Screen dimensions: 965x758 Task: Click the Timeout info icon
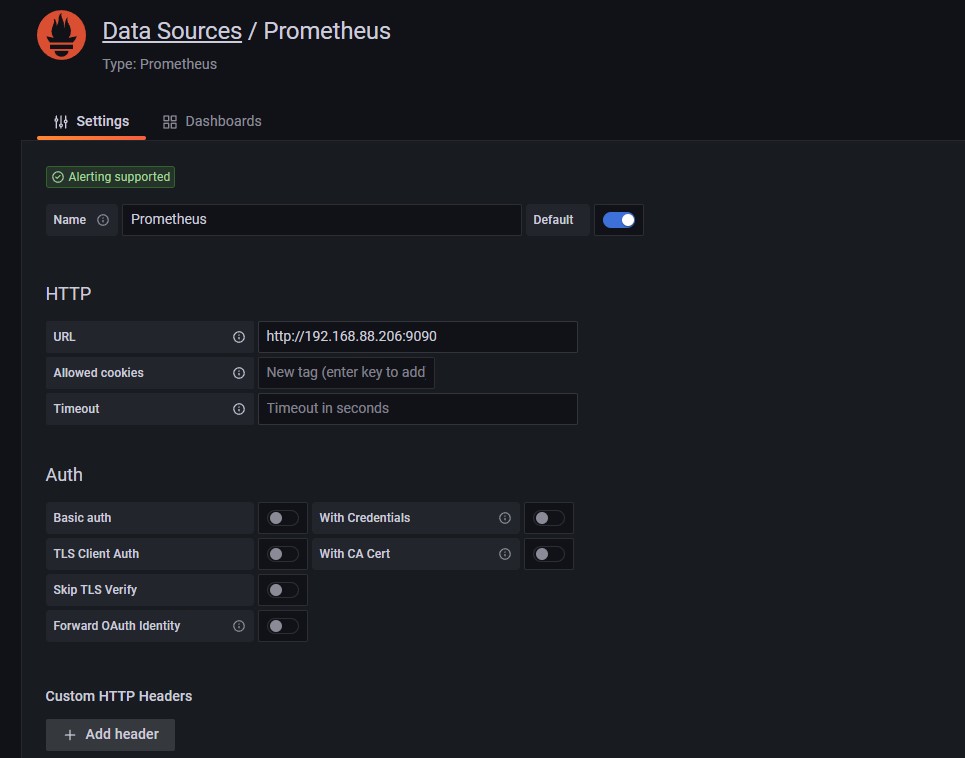(x=239, y=409)
